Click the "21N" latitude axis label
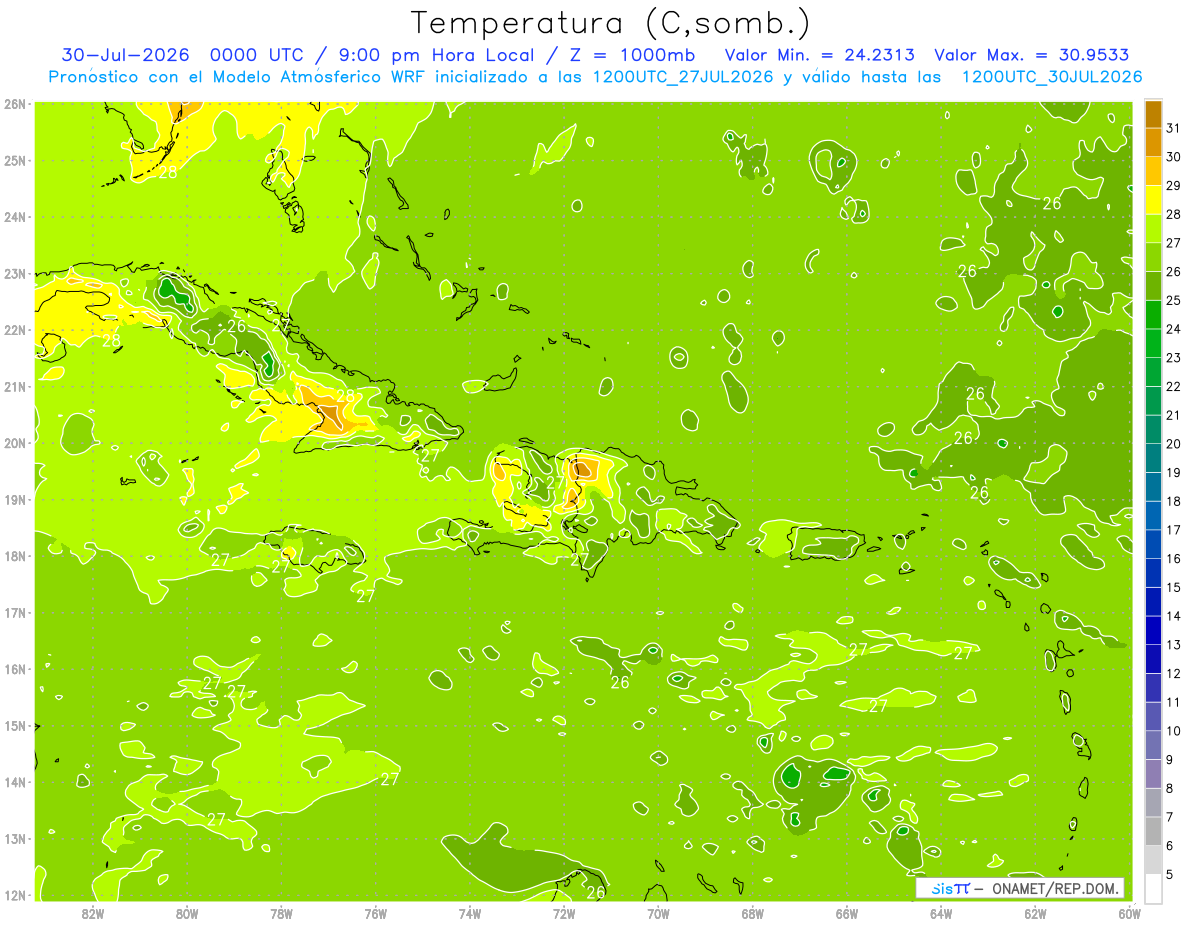Screen dimensions: 1200x927 pyautogui.click(x=15, y=386)
